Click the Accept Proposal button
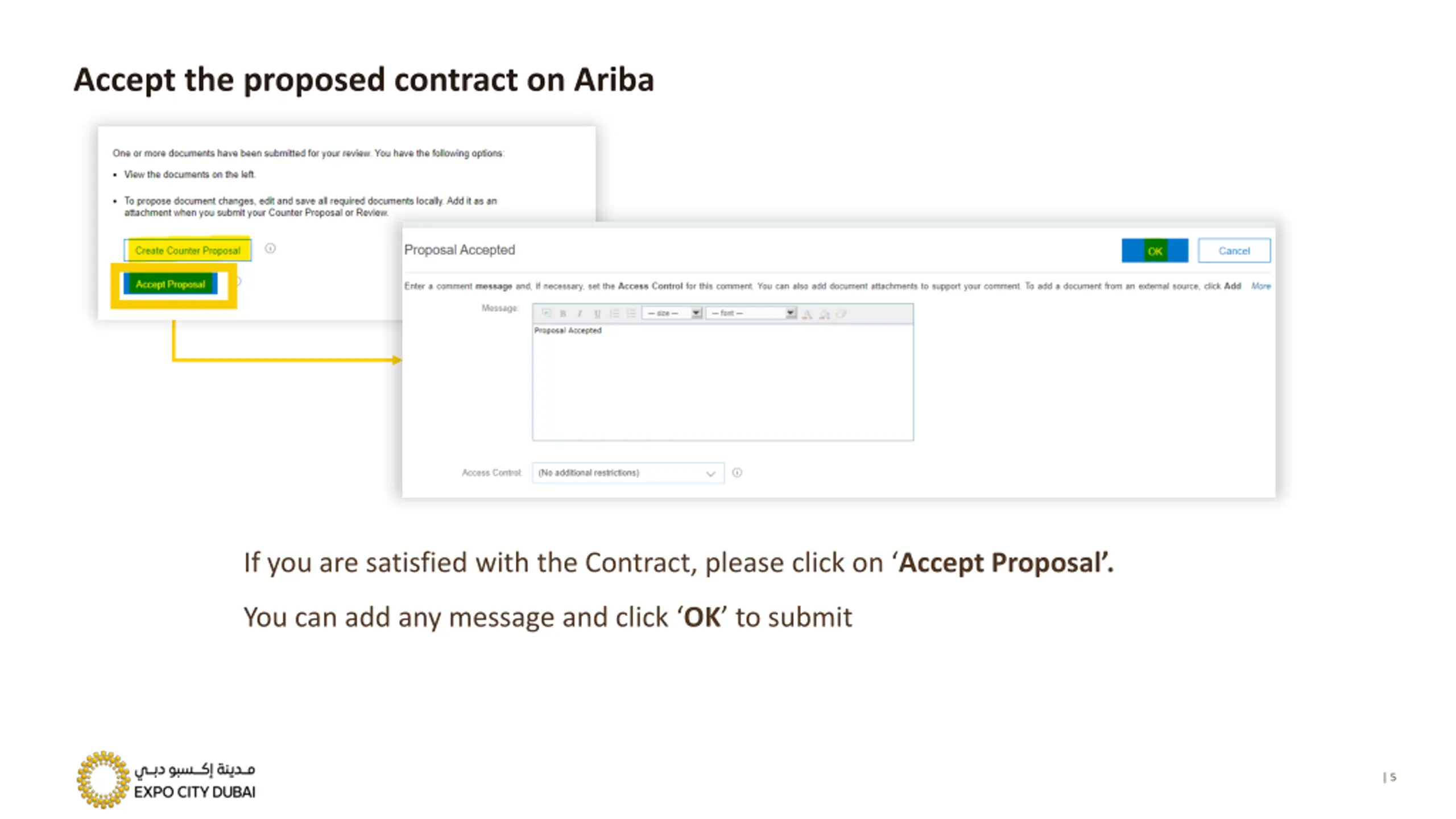 [x=170, y=284]
